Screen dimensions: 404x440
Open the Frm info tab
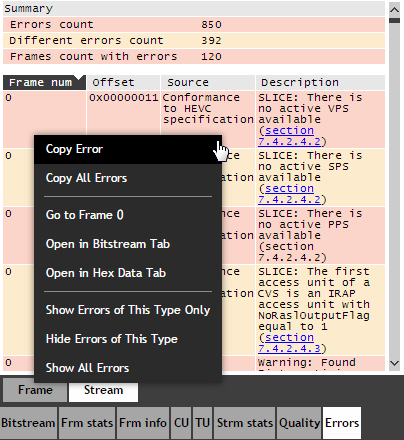[143, 423]
